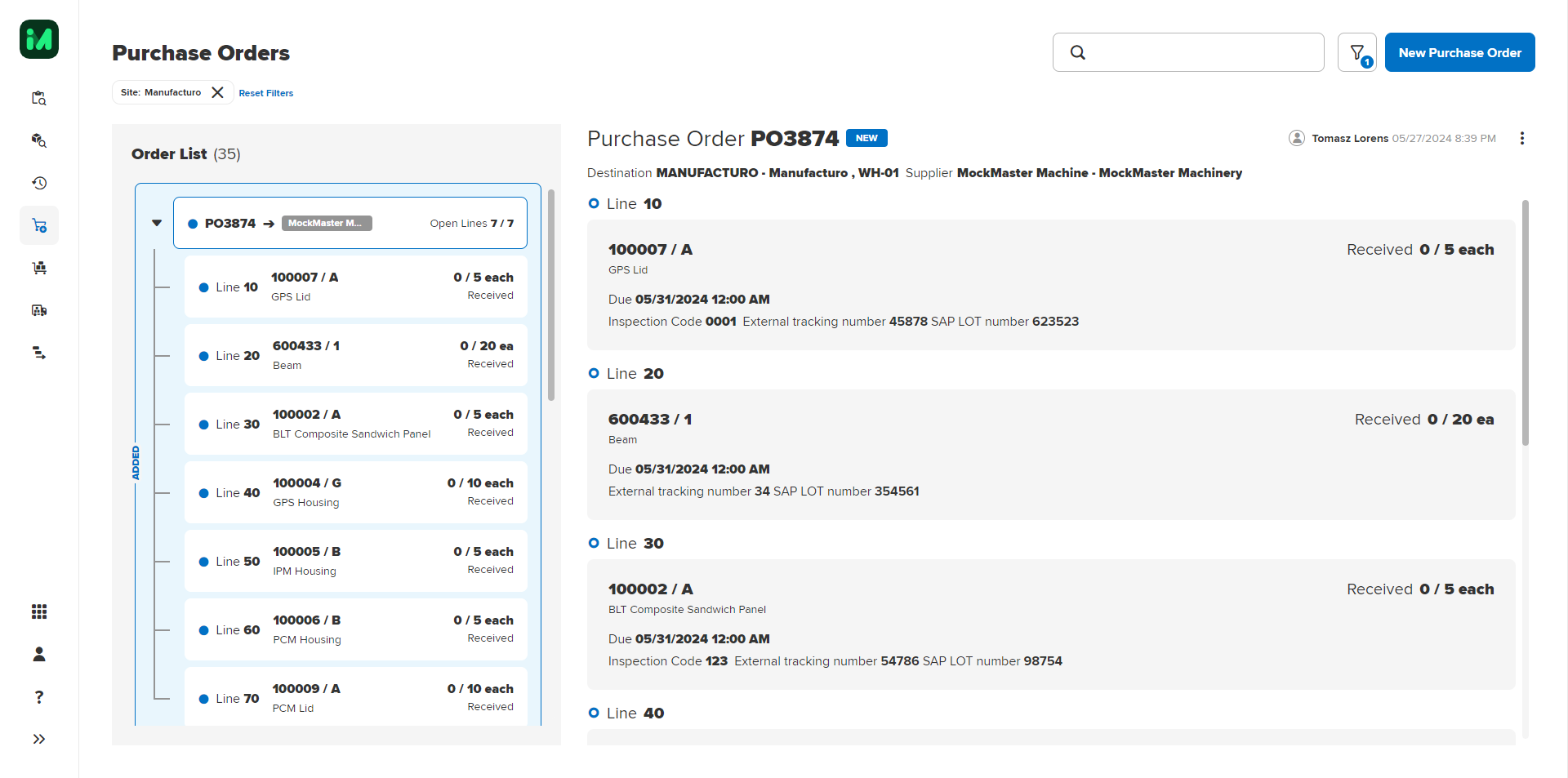The width and height of the screenshot is (1568, 778).
Task: Remove the Site: Manufacturo filter chip
Action: pyautogui.click(x=217, y=92)
